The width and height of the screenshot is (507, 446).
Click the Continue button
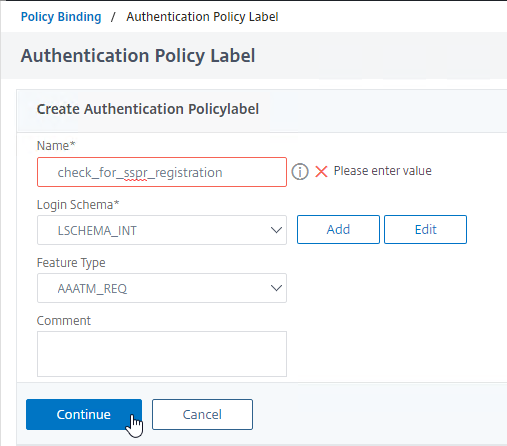pyautogui.click(x=84, y=414)
